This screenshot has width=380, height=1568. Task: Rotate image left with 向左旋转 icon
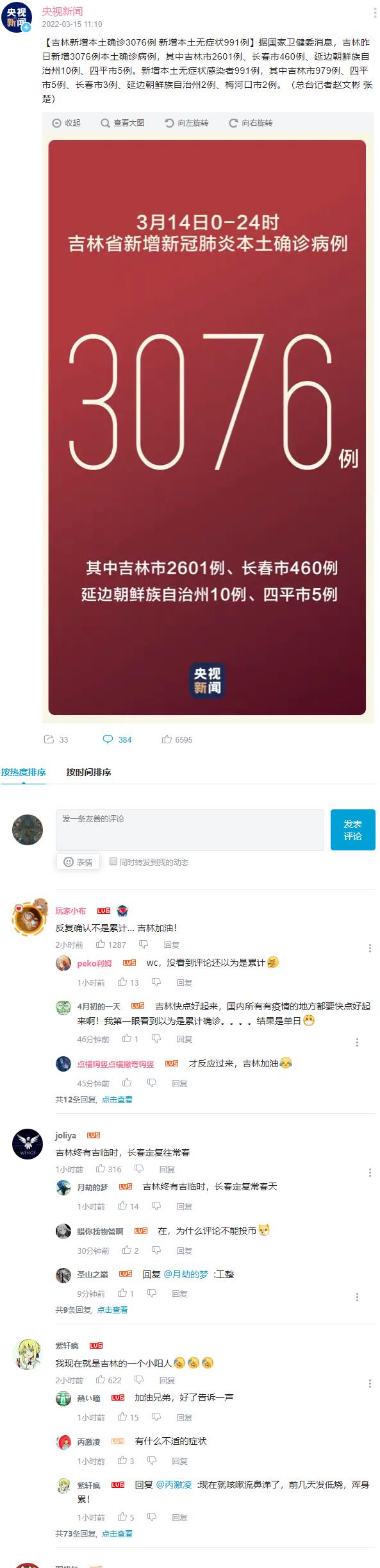pos(186,122)
